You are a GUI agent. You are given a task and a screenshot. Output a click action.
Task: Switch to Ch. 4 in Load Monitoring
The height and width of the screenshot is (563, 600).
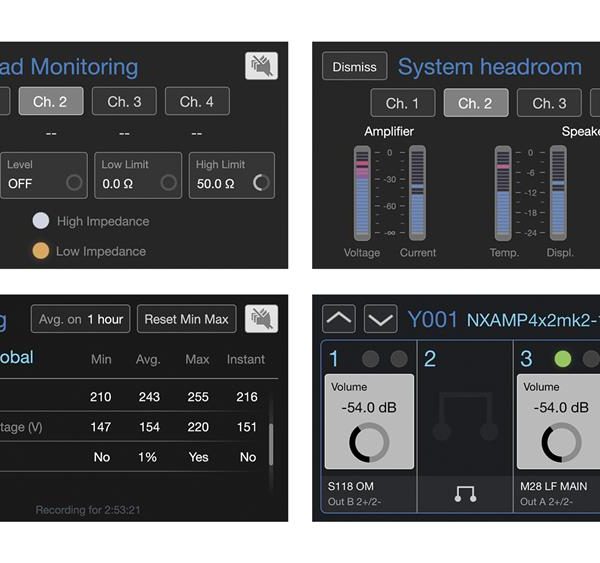click(196, 101)
